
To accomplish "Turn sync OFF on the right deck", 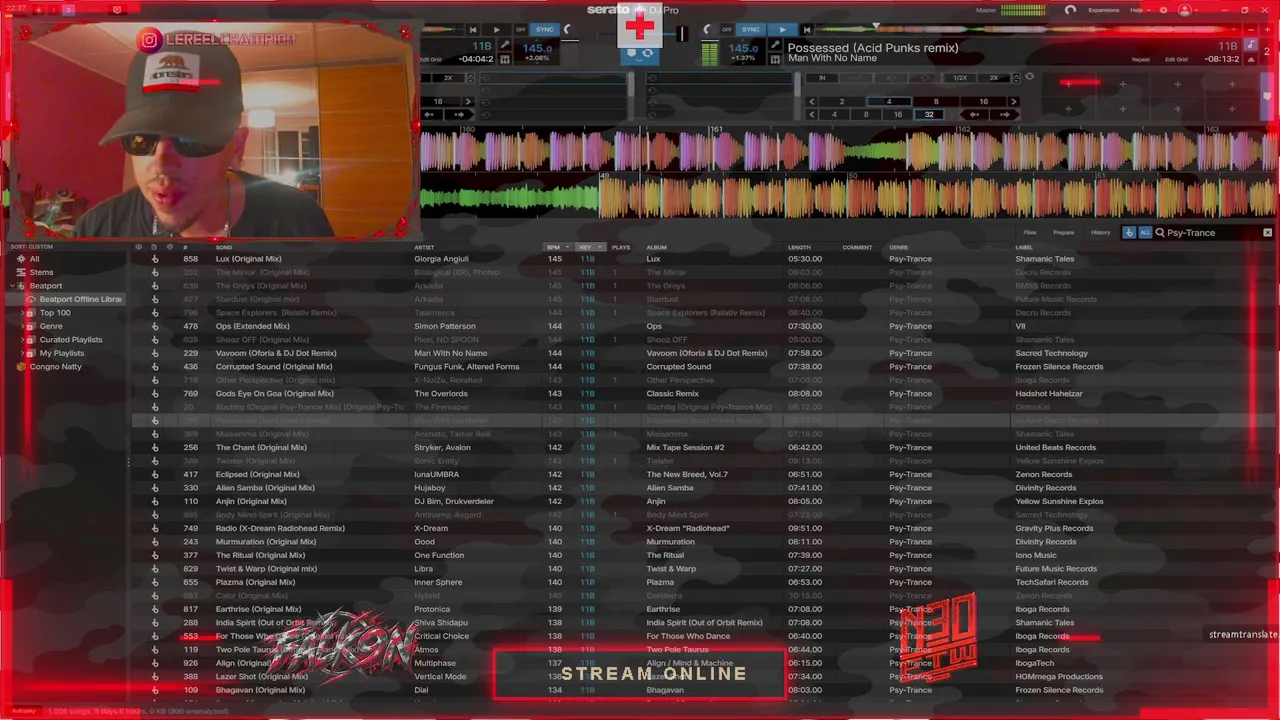I will (x=727, y=30).
